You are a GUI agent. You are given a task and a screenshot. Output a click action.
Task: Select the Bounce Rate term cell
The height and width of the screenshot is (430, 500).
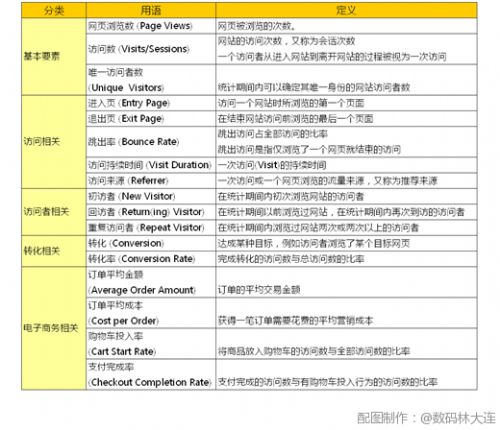point(151,142)
